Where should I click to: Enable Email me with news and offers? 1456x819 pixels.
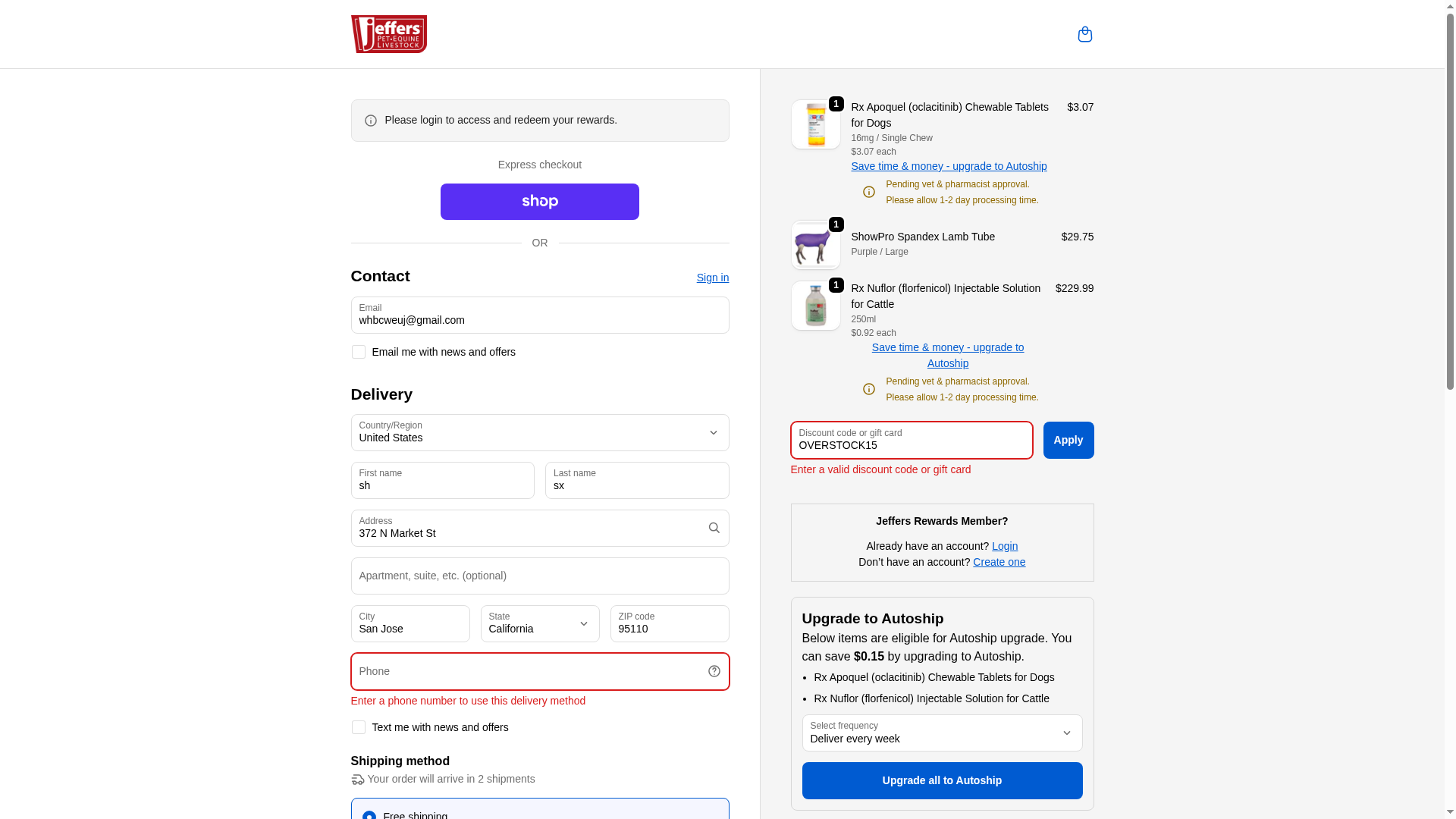358,352
